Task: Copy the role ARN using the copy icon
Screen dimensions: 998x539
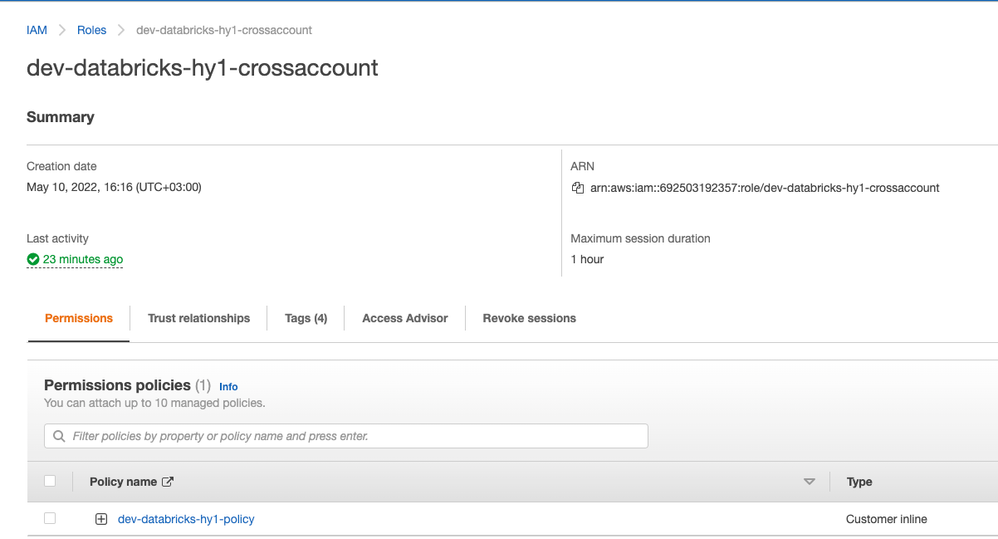Action: pos(577,188)
